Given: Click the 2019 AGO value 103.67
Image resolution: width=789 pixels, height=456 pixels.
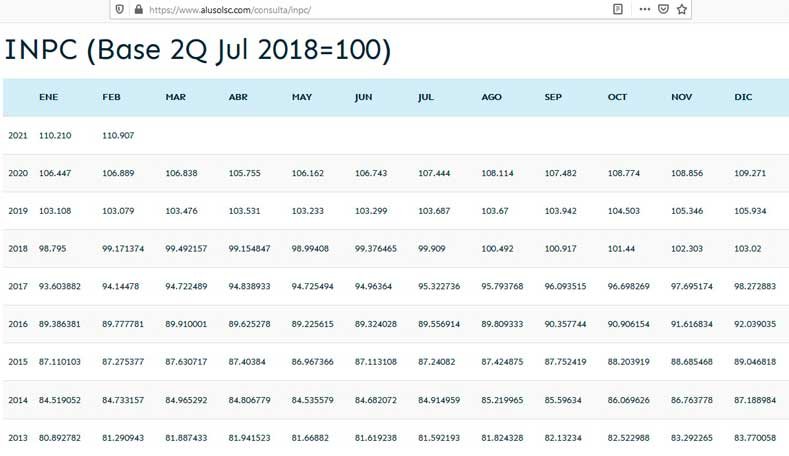Looking at the screenshot, I should point(495,211).
